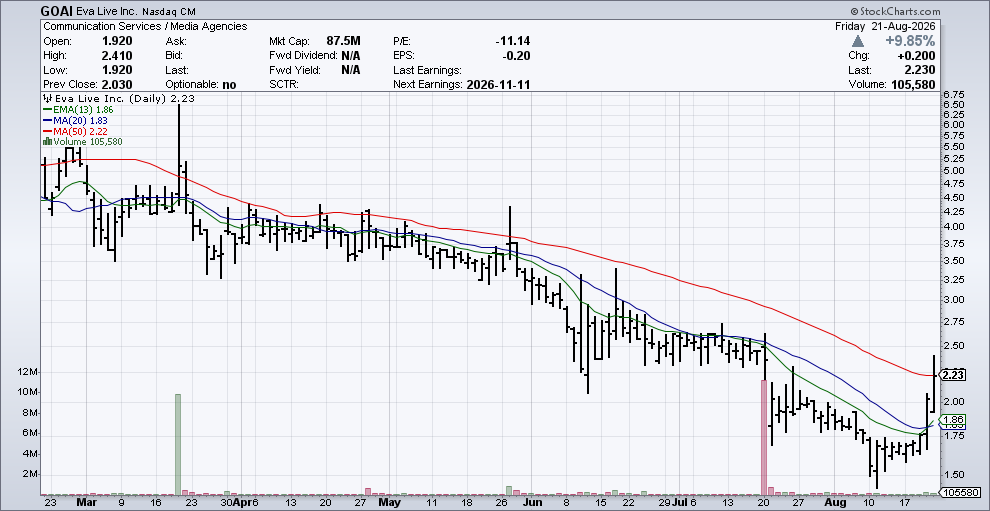Click the May month label on time axis
Screen dimensions: 990x511
390,503
